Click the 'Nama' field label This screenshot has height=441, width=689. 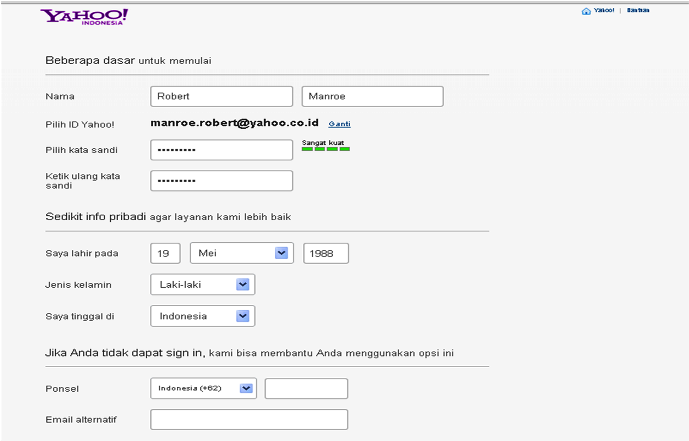point(60,96)
